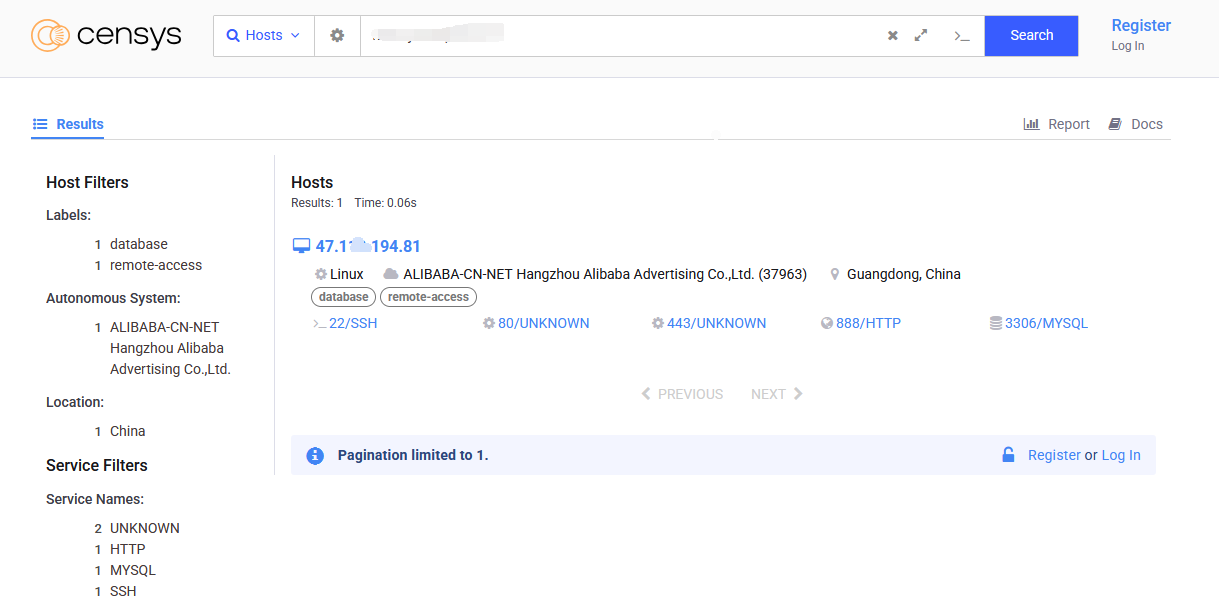Screen dimensions: 1219x598
Task: Open the Docs tab
Action: 1135,124
